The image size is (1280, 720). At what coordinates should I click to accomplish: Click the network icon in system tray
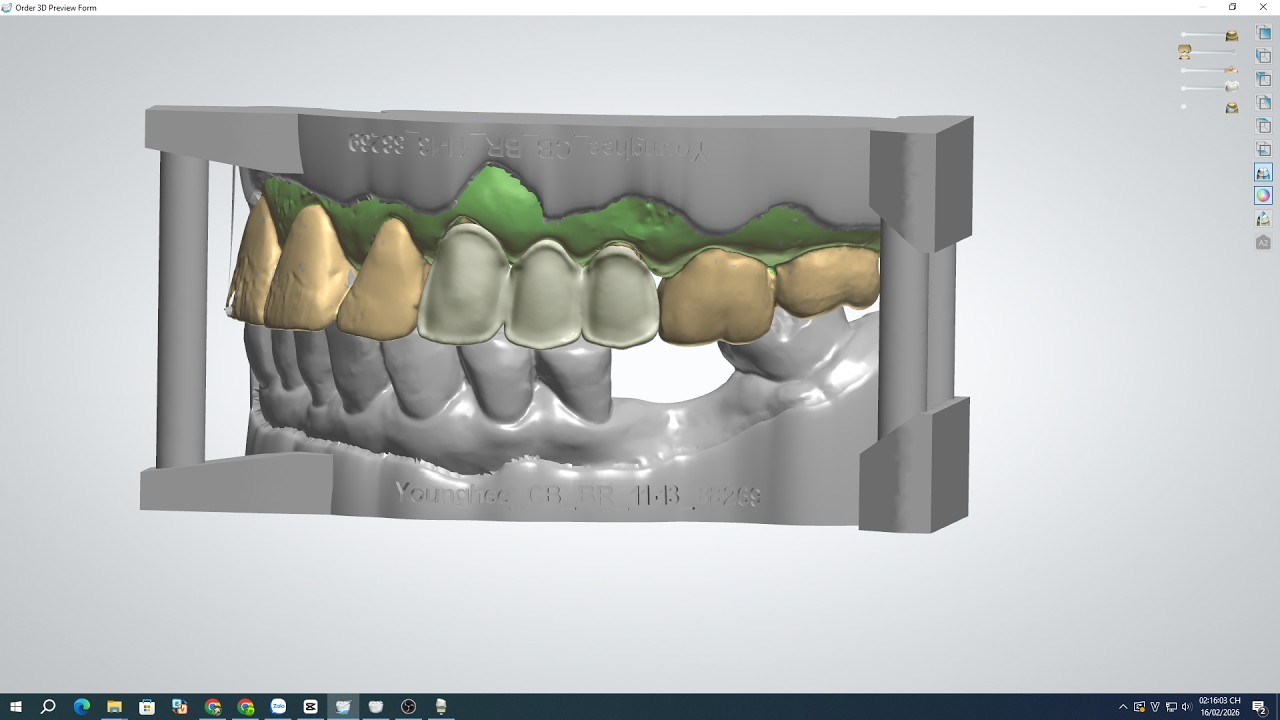(x=1171, y=707)
